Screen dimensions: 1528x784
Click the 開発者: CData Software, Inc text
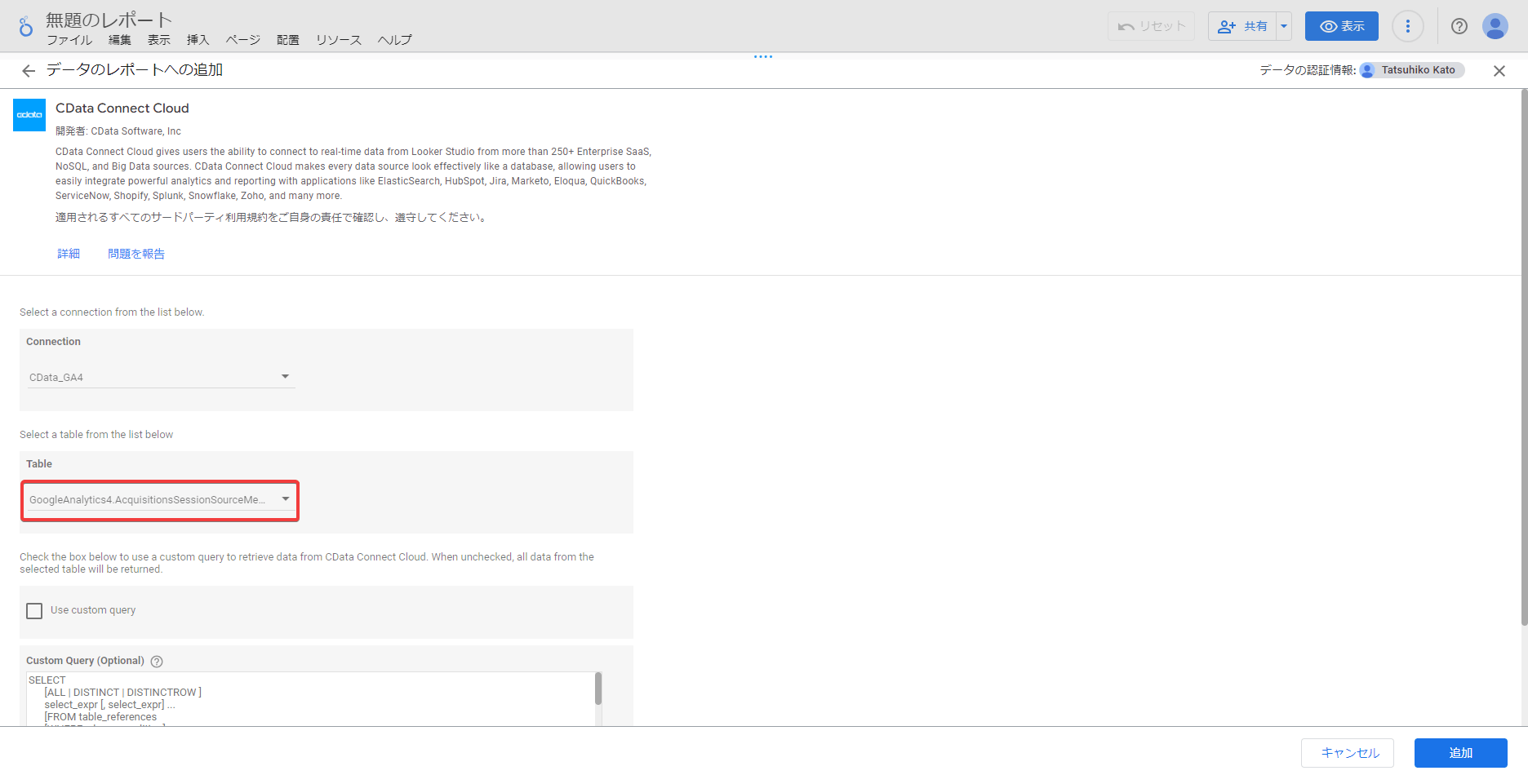pyautogui.click(x=118, y=131)
